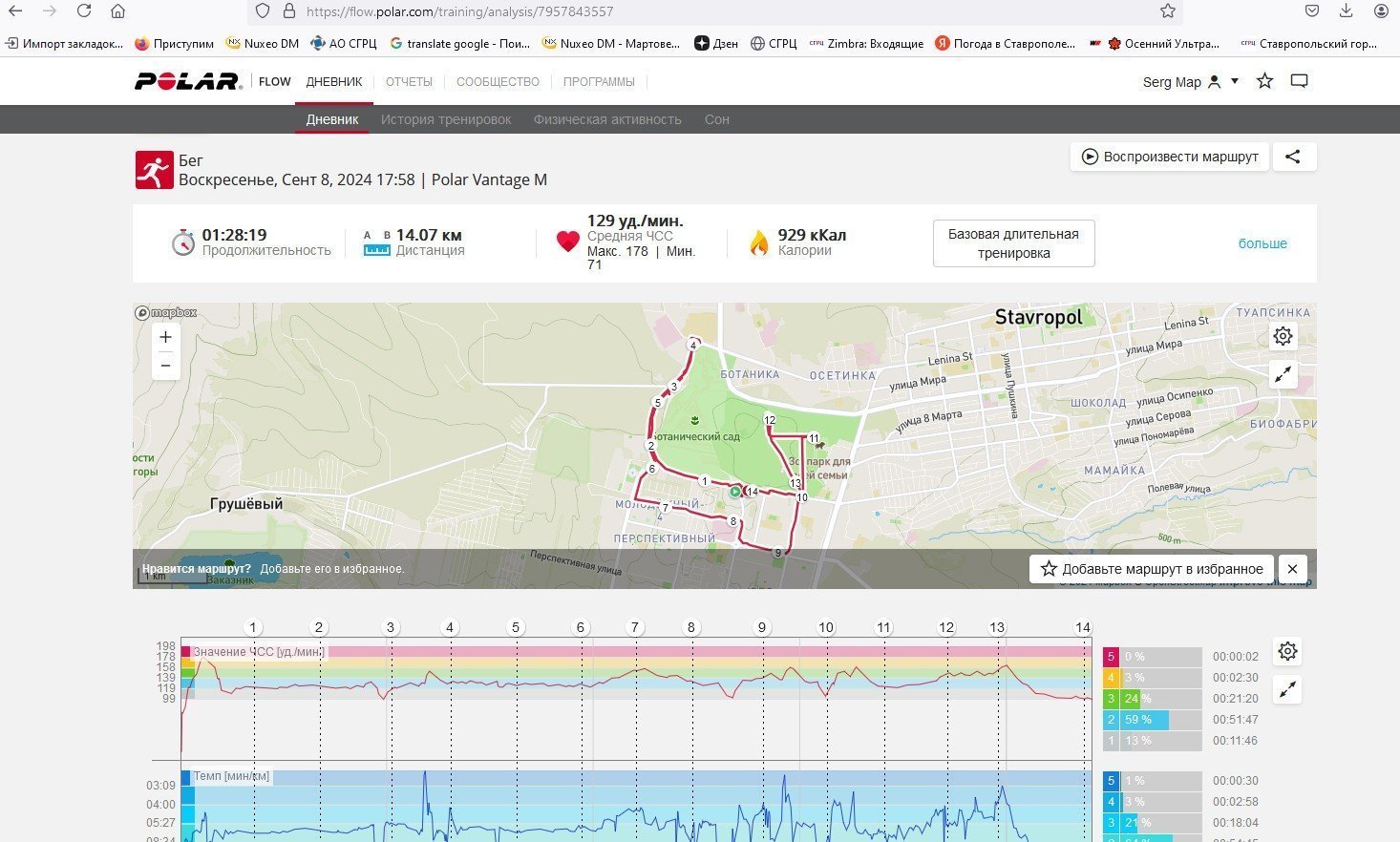Click the heart rate zone 2 blue swatch
This screenshot has width=1400, height=842.
(1111, 720)
